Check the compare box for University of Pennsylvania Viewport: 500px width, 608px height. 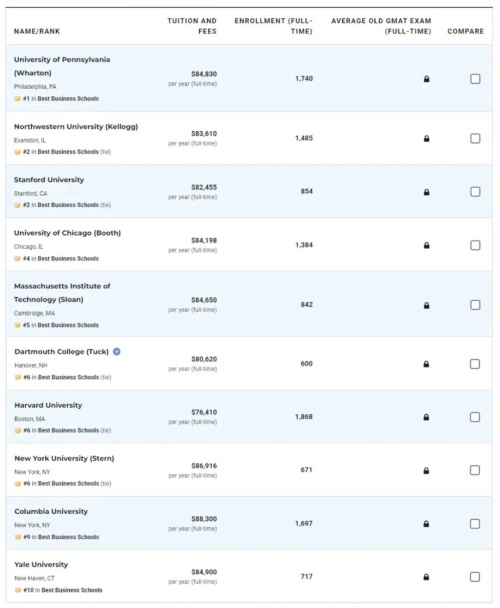(x=475, y=79)
